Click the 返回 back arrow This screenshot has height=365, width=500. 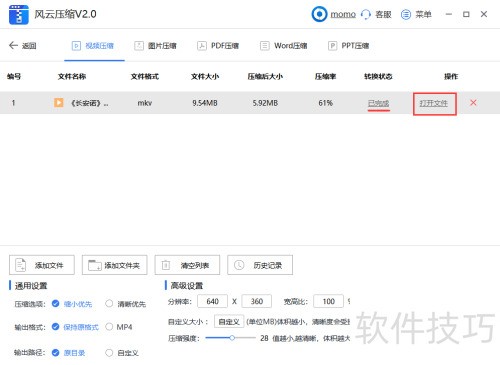click(x=13, y=45)
